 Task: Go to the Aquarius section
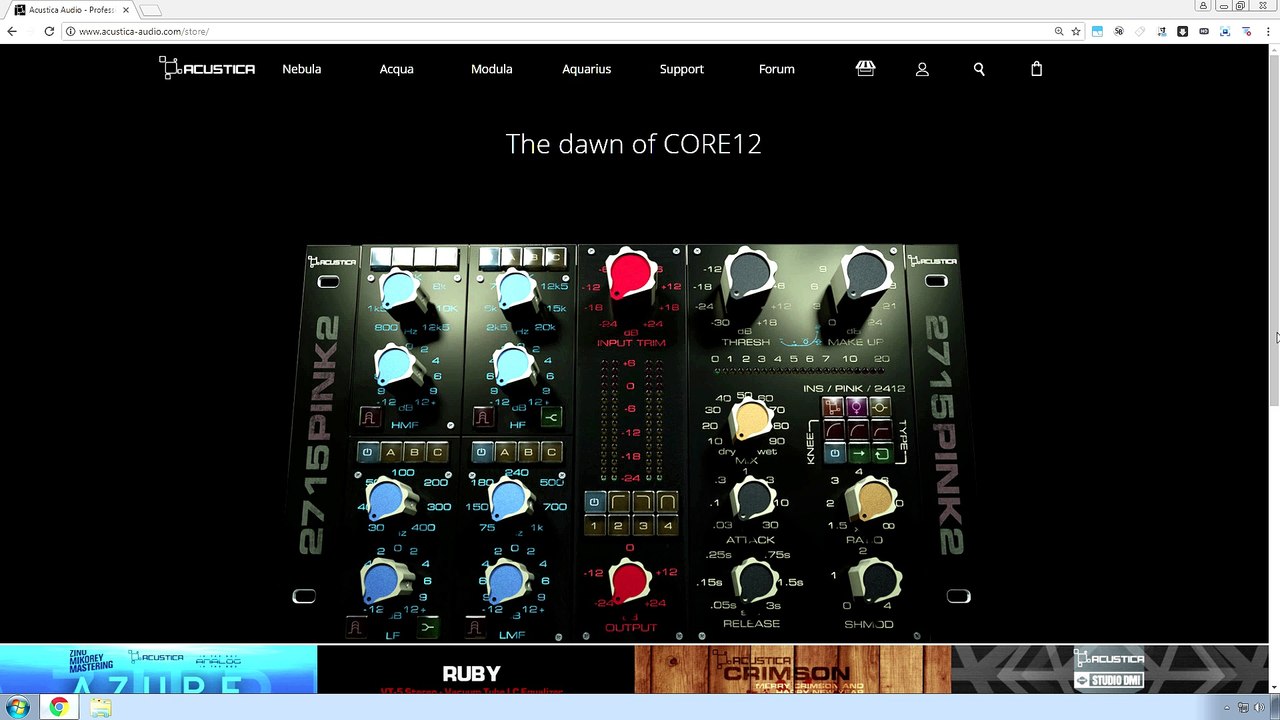point(586,69)
